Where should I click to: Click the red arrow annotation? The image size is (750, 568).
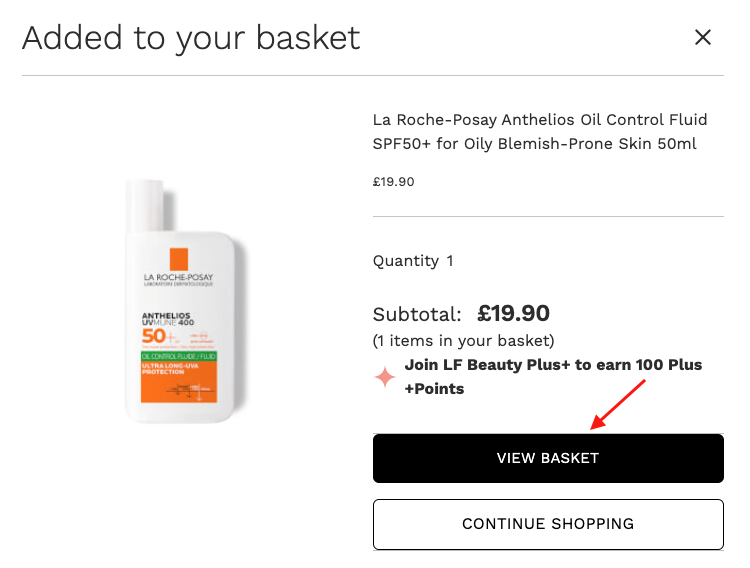[x=620, y=402]
